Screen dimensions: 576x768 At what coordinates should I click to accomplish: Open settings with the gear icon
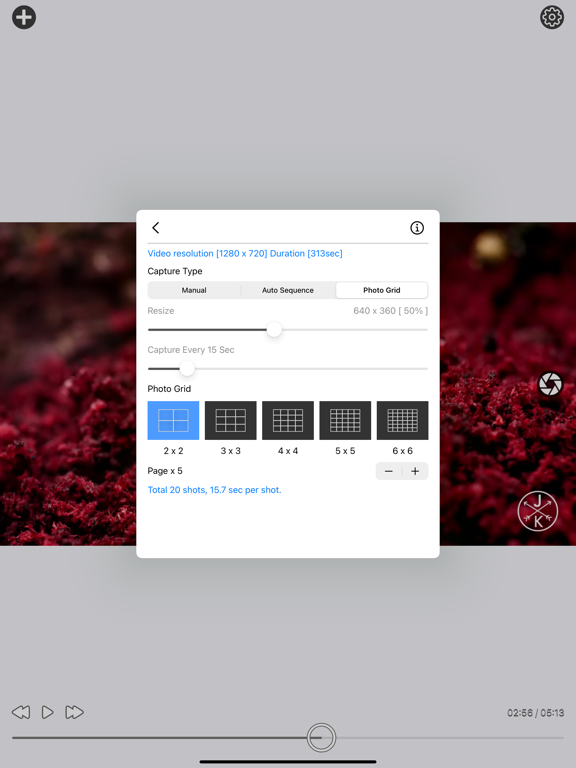(552, 18)
